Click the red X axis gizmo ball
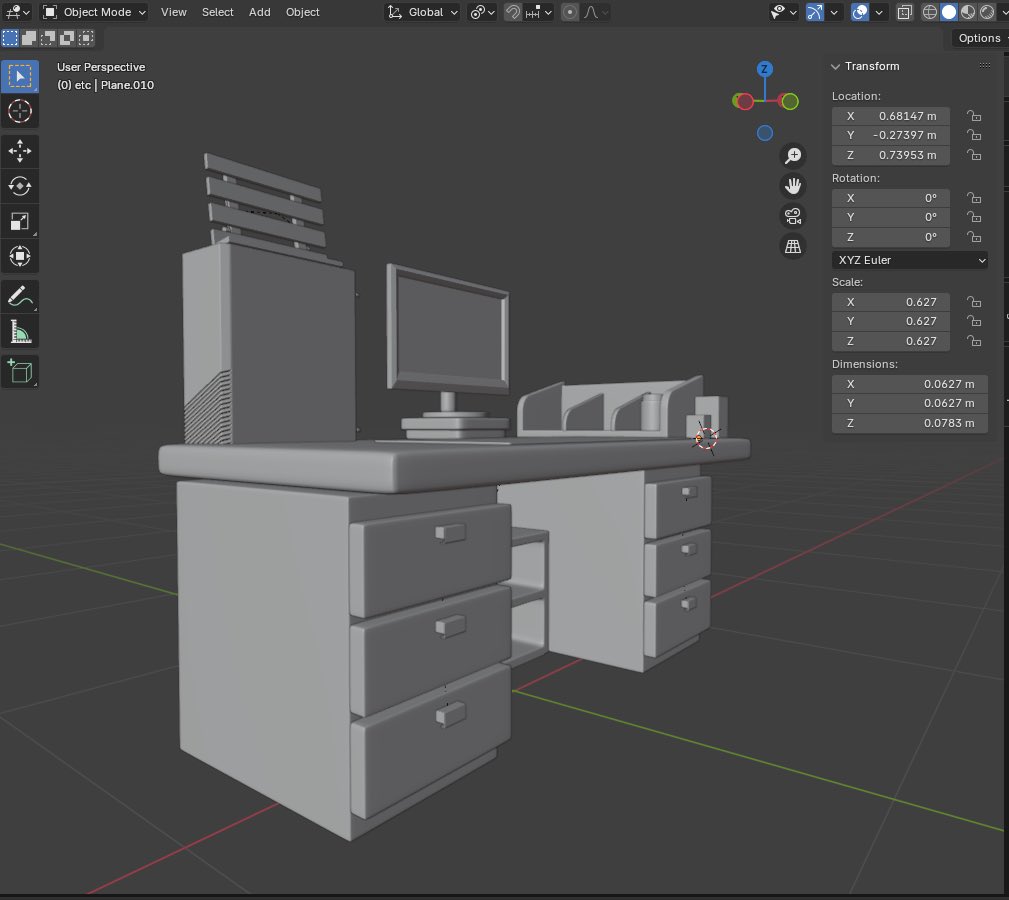 pyautogui.click(x=745, y=101)
